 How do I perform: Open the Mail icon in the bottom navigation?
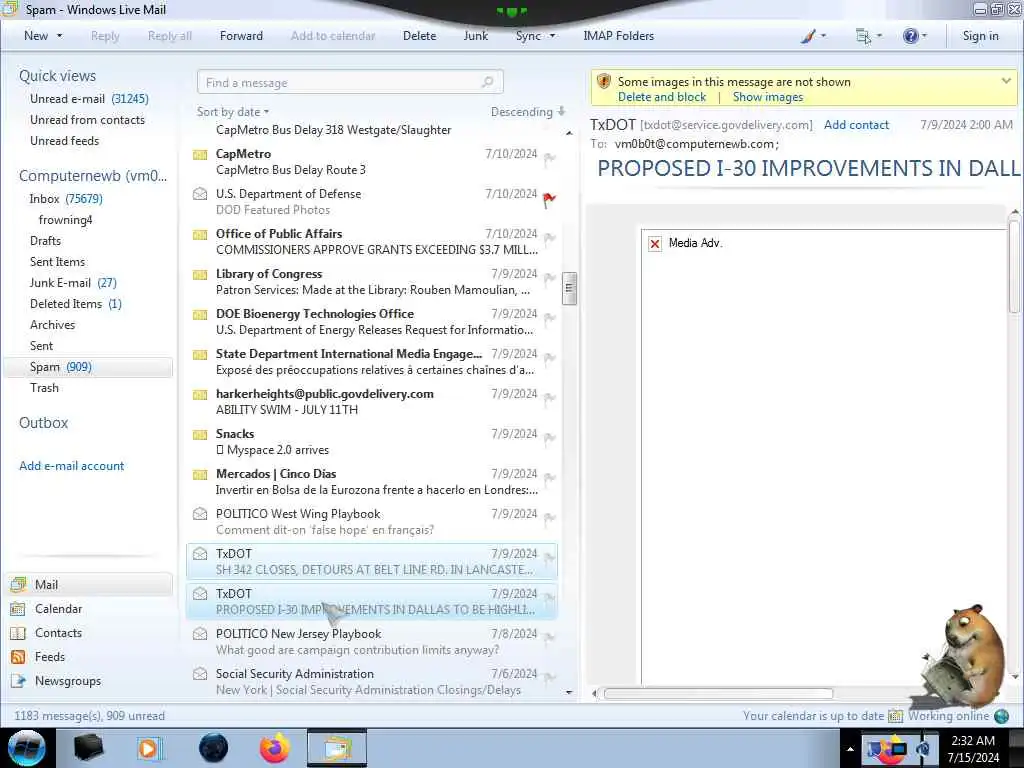(x=19, y=584)
